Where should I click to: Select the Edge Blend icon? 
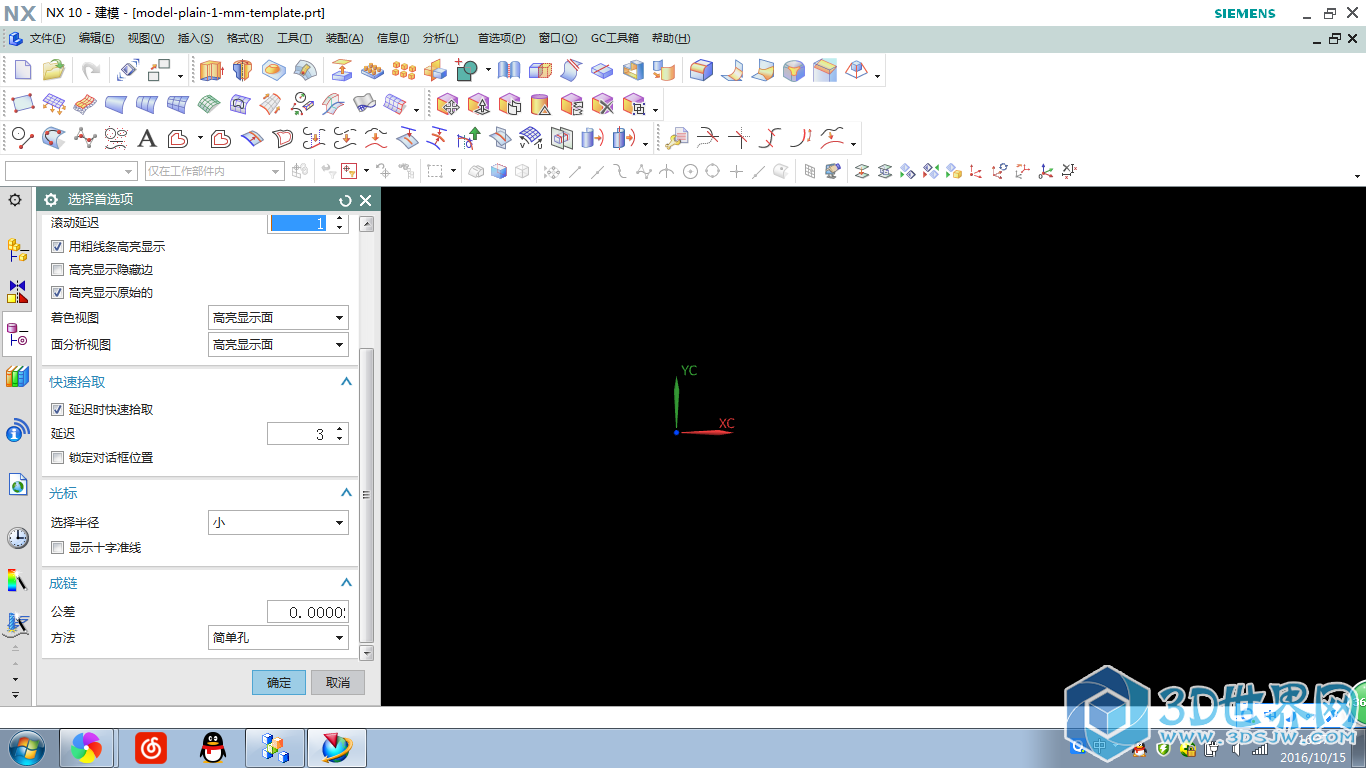(702, 71)
